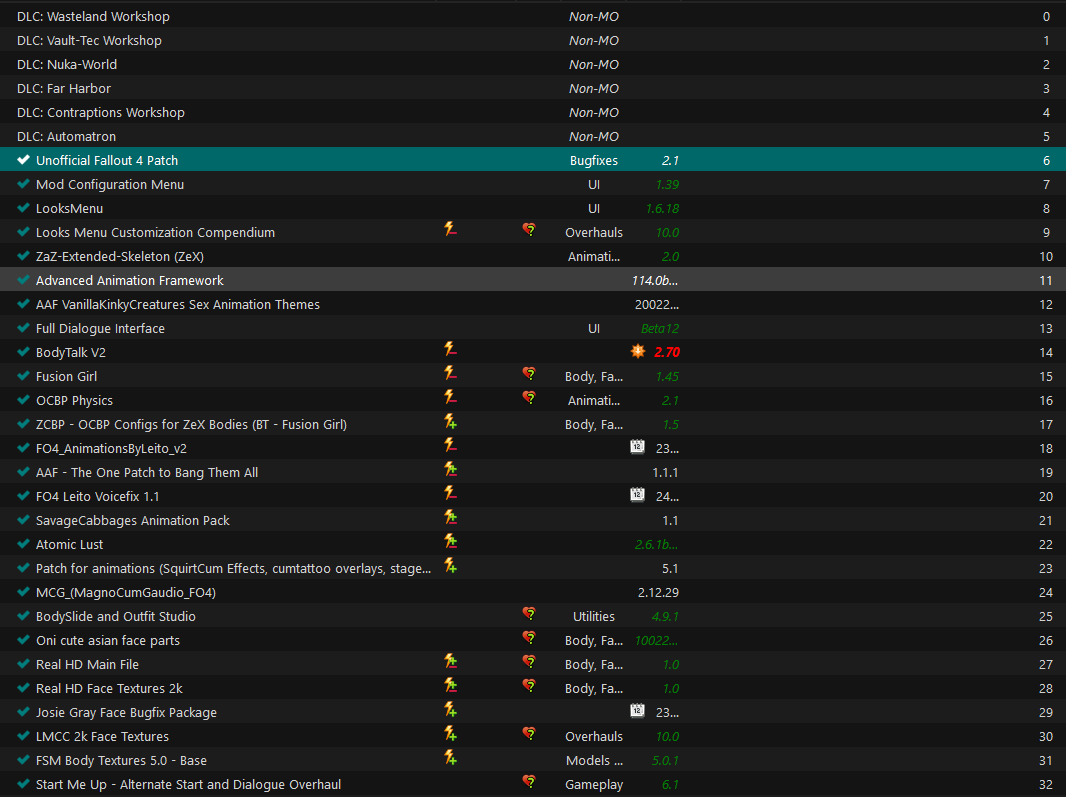This screenshot has height=797, width=1066.
Task: Click endorsement heart icon on Fusion Girl row
Action: click(529, 374)
